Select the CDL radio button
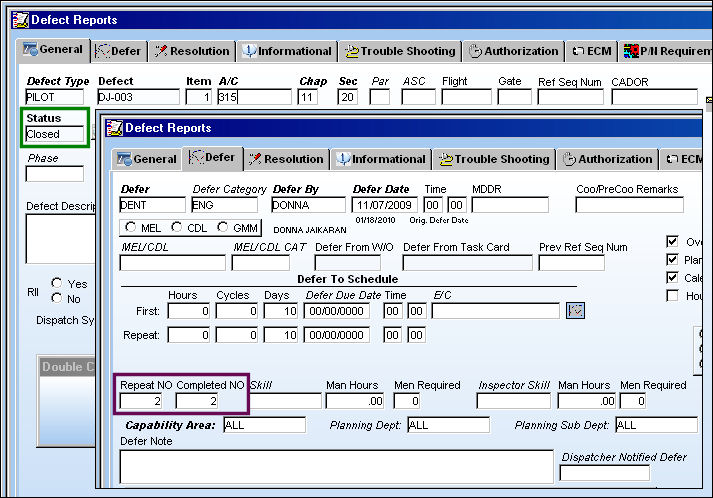The image size is (713, 498). pos(177,226)
